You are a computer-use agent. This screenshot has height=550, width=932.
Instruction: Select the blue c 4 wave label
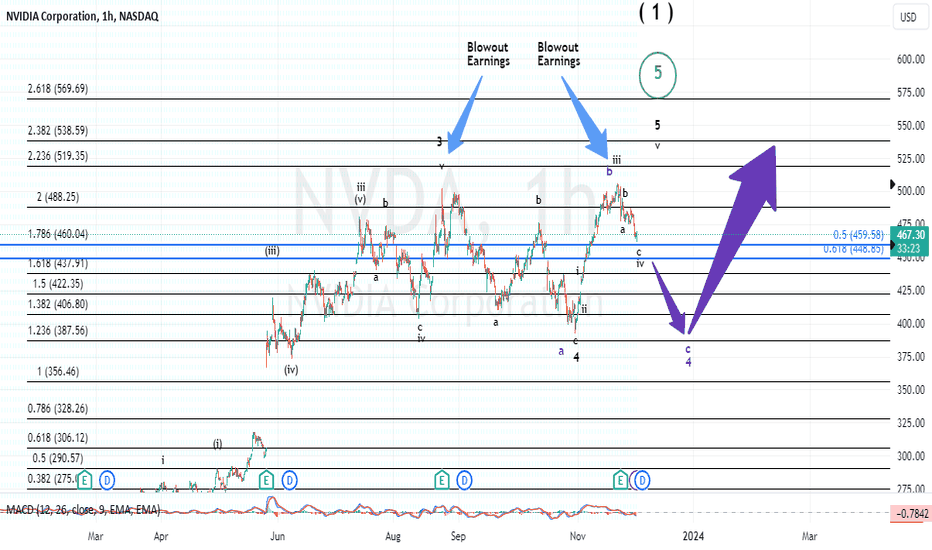[688, 356]
